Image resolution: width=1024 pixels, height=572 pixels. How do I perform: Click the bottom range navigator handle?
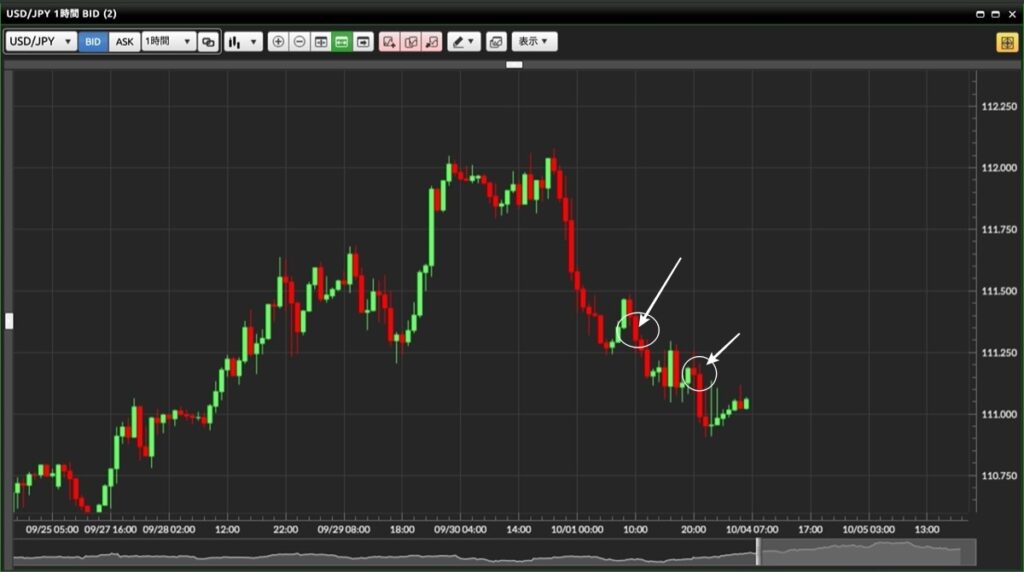click(x=758, y=552)
